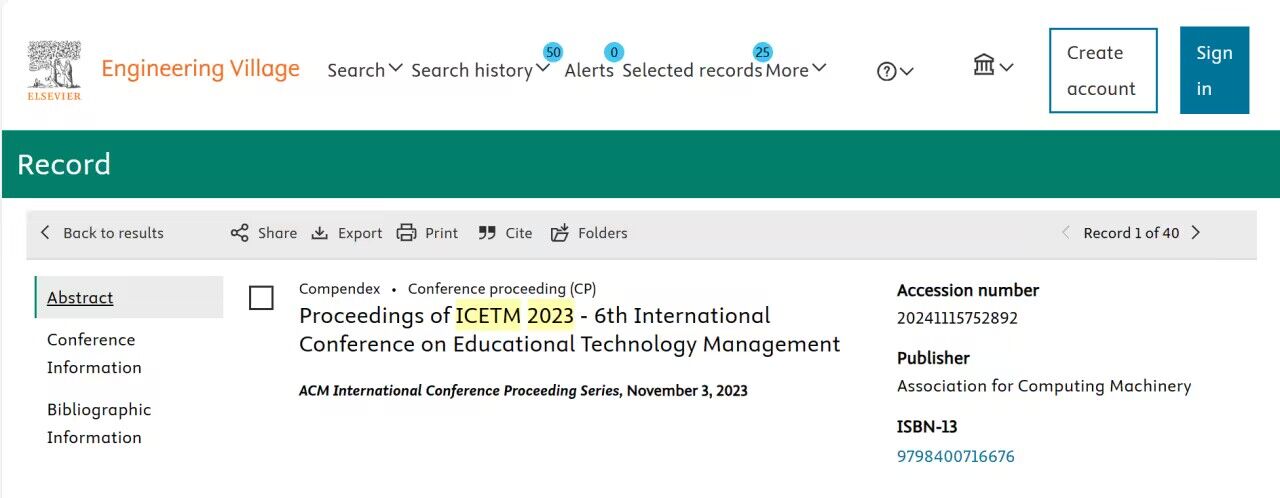
Task: Click the Elsevier tree logo
Action: pyautogui.click(x=54, y=70)
